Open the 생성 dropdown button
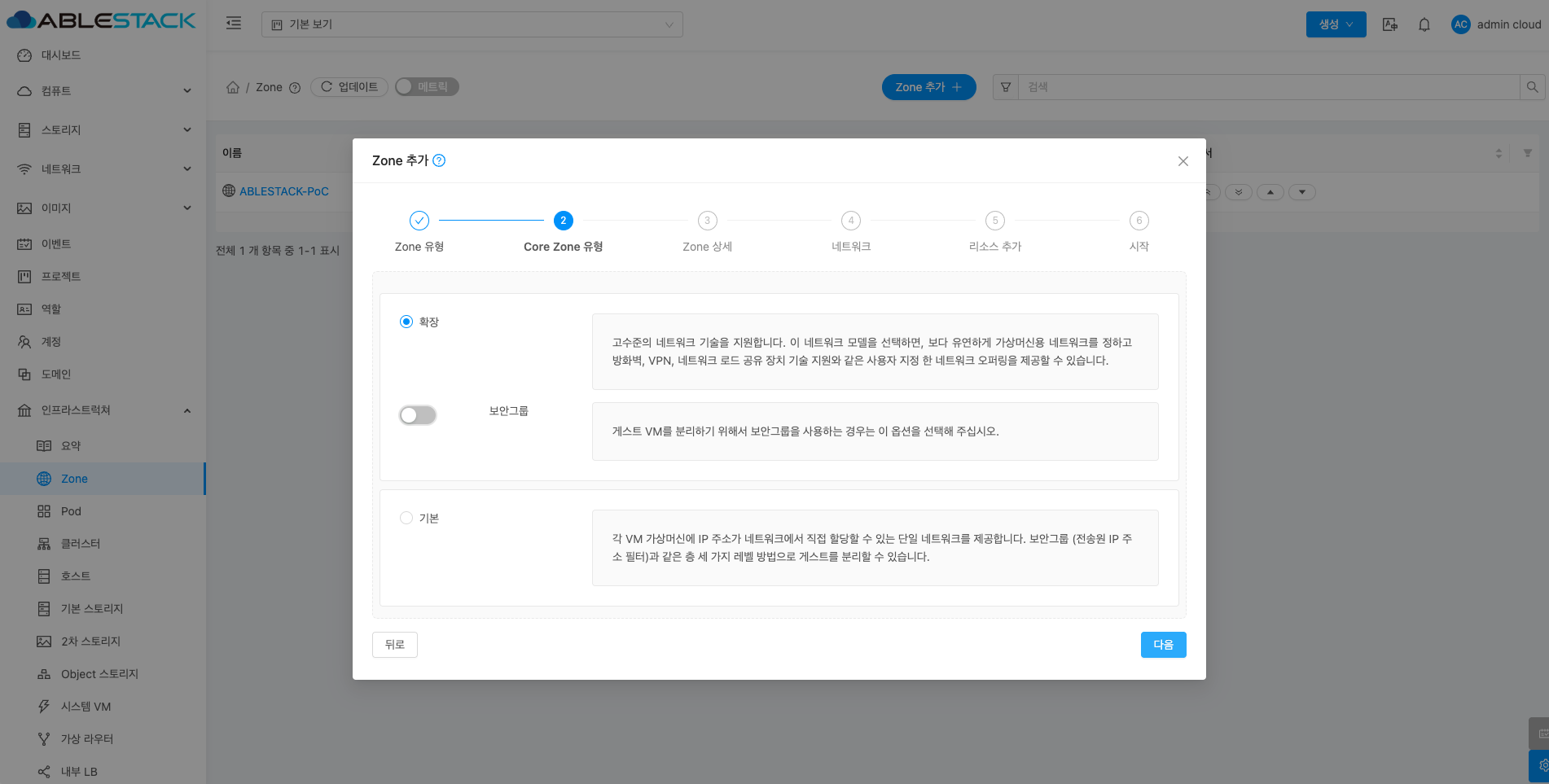The image size is (1549, 784). point(1336,24)
